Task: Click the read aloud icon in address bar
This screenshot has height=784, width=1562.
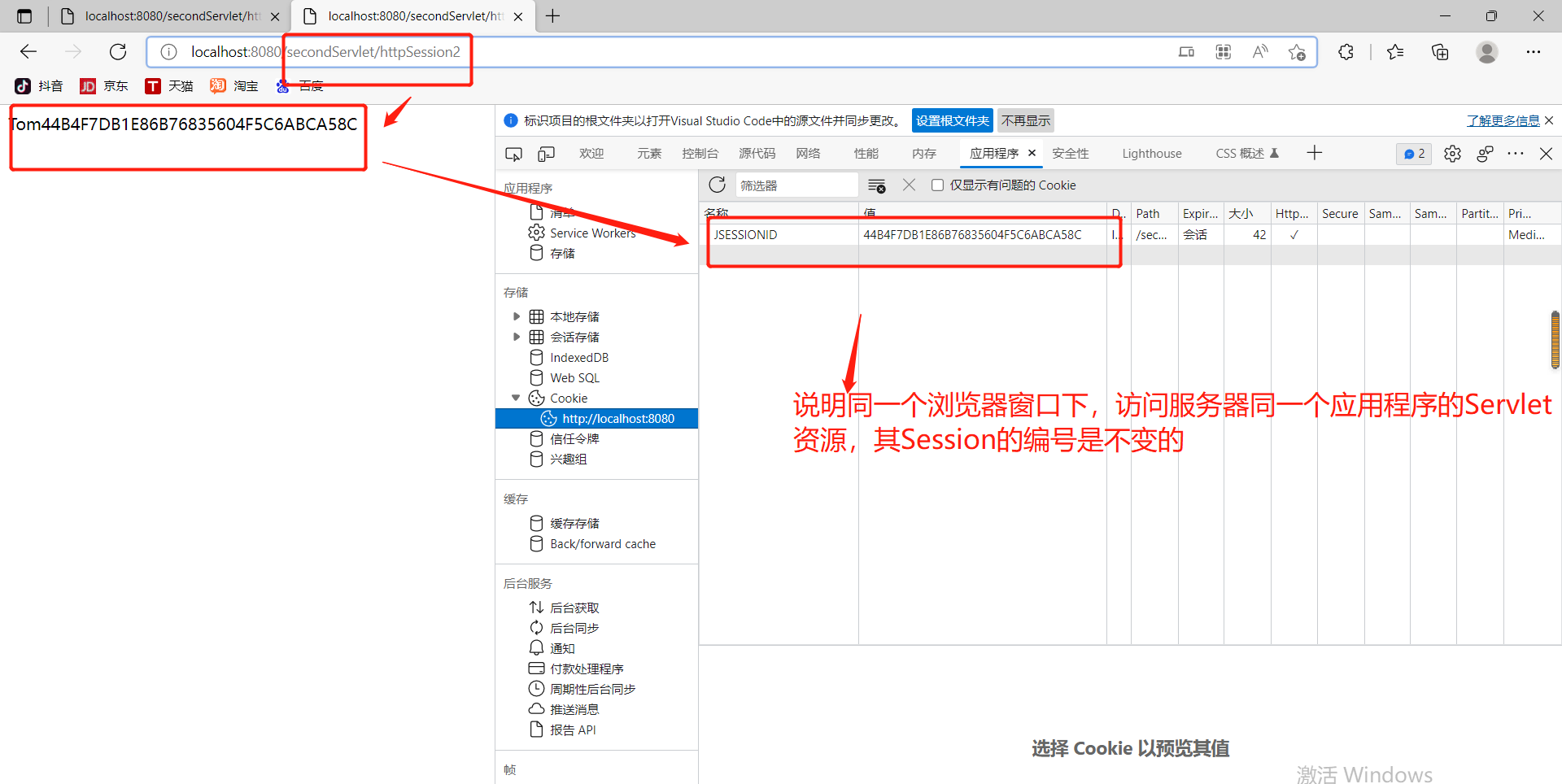Action: (x=1260, y=52)
